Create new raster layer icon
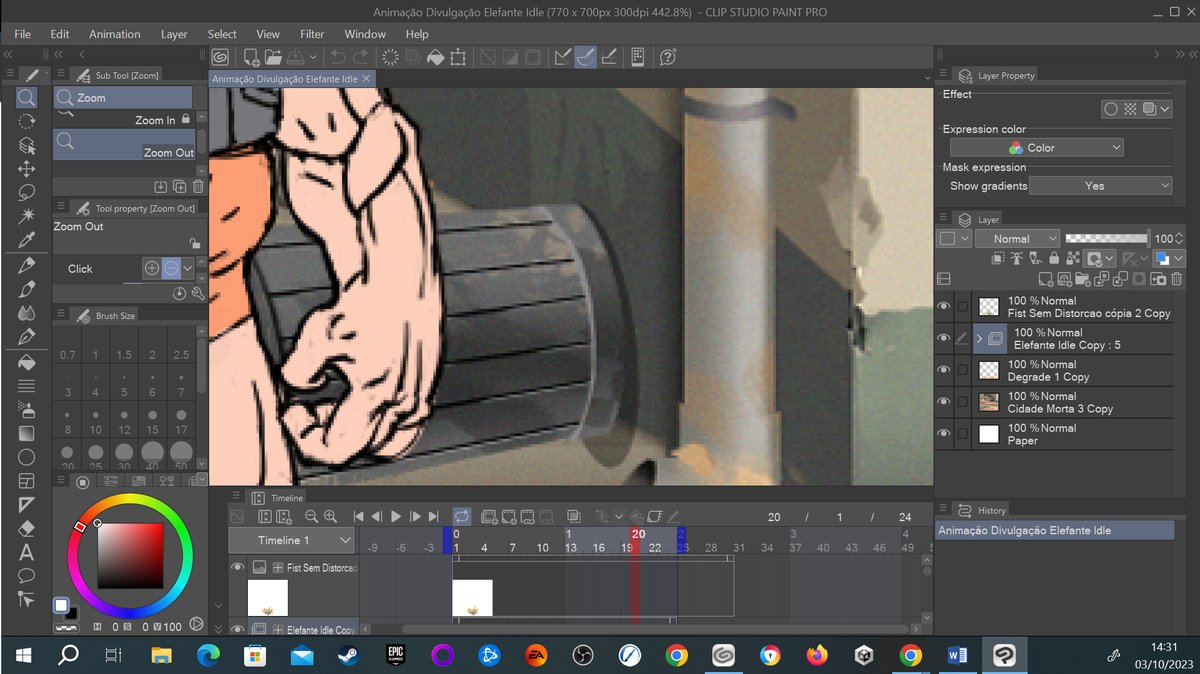This screenshot has width=1200, height=674. (1046, 279)
